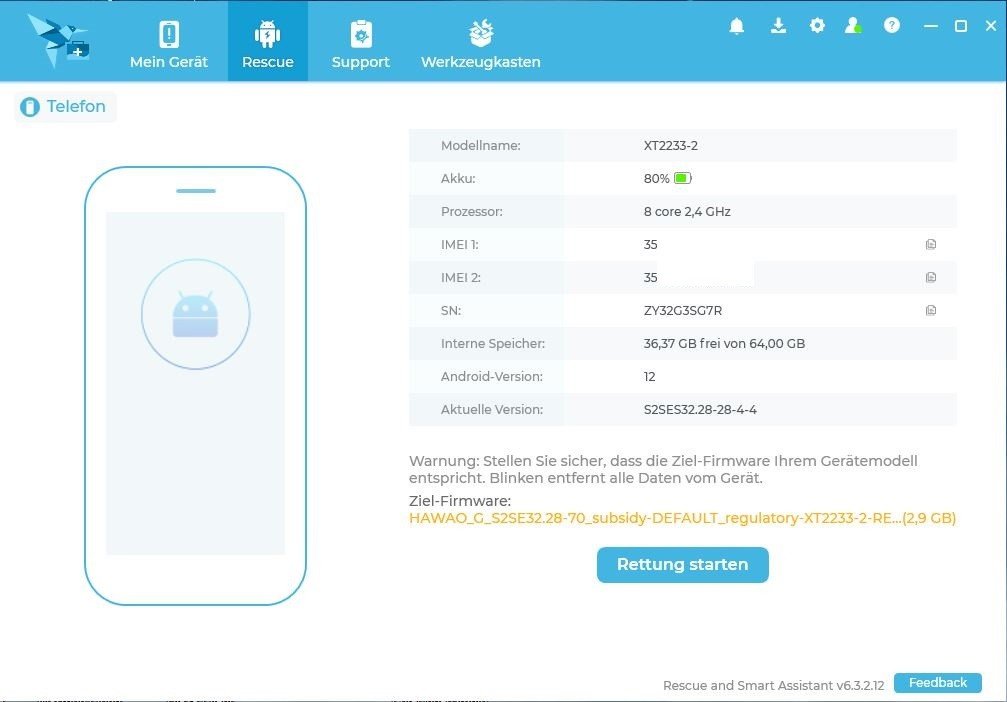Click the Feedback button

(x=938, y=683)
